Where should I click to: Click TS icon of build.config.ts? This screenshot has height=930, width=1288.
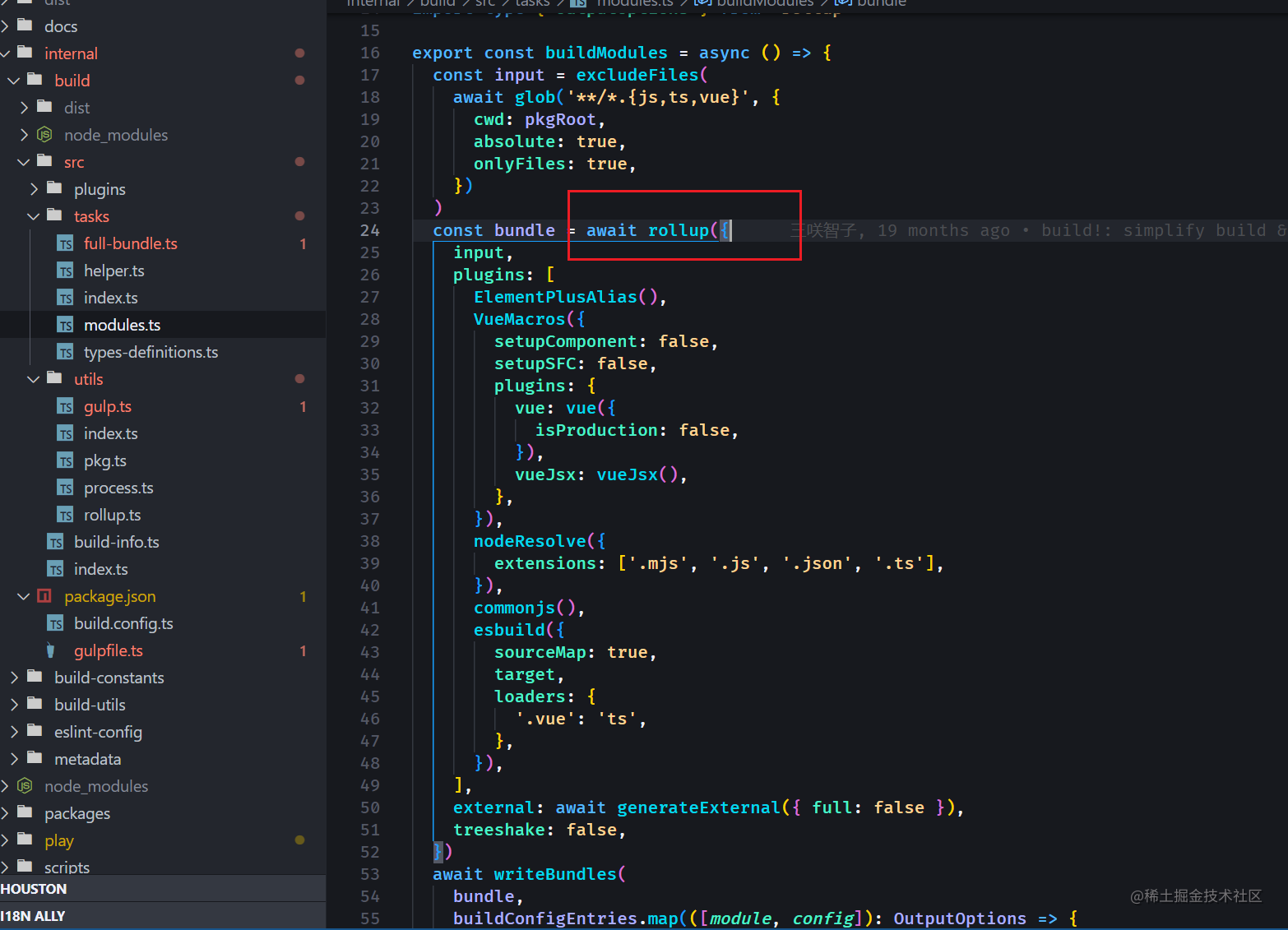(x=56, y=624)
